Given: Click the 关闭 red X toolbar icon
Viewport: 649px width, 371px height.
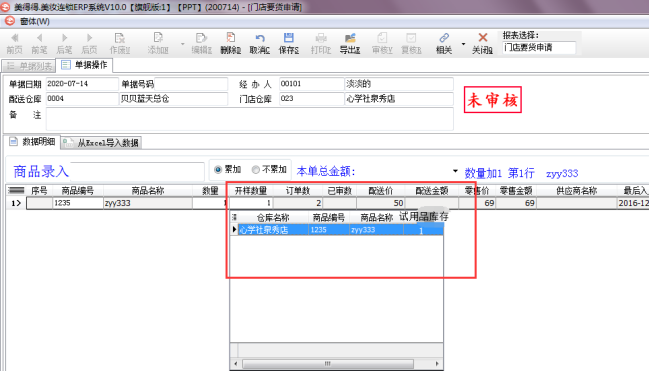Looking at the screenshot, I should click(x=483, y=38).
